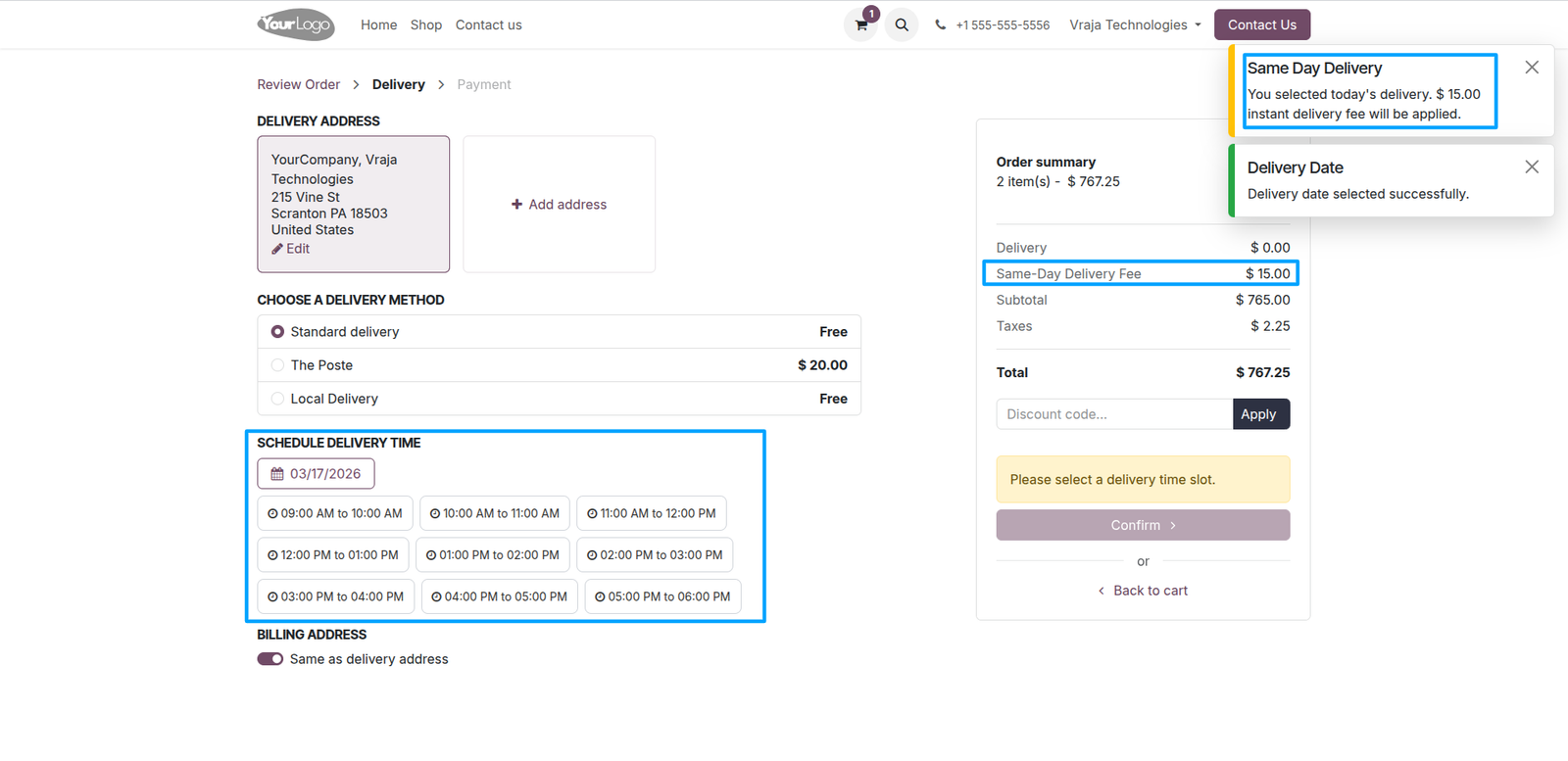Go to Review Order breadcrumb step

[299, 85]
